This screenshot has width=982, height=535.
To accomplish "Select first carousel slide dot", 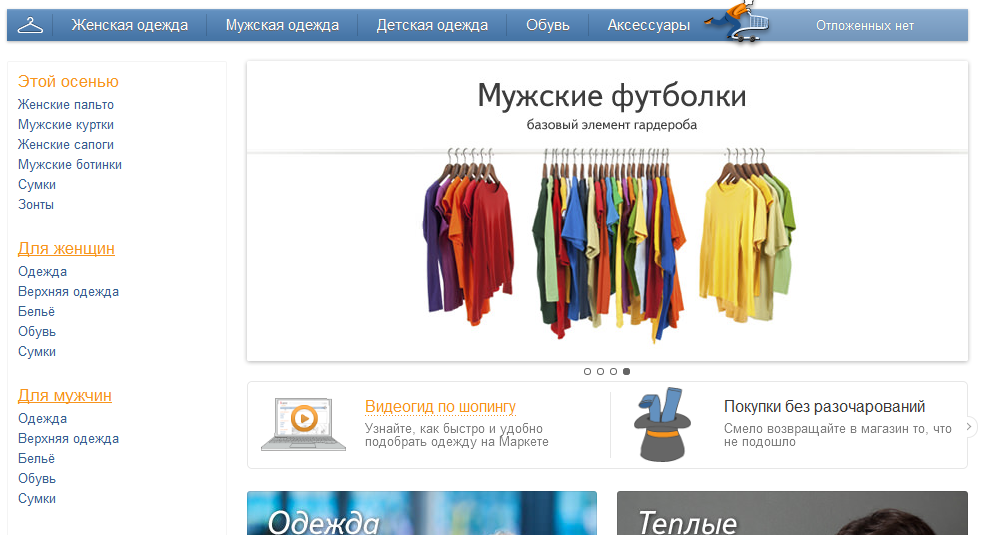I will 587,371.
